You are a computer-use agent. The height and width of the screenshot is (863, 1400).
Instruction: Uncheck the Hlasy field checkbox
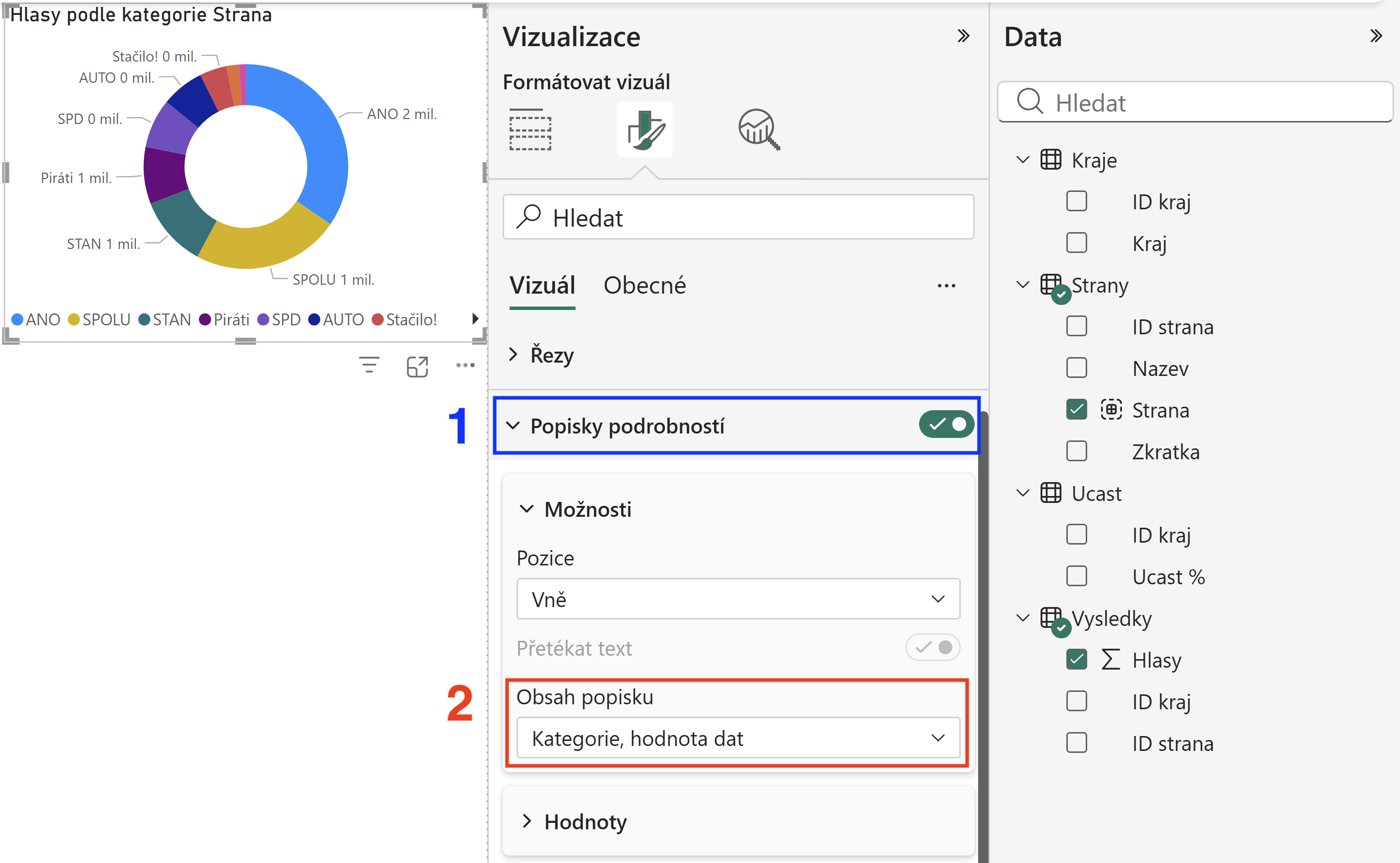tap(1077, 659)
